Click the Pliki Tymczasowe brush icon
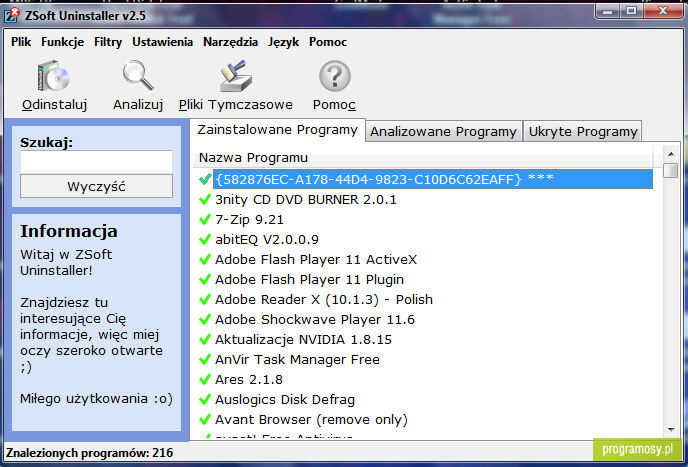 pyautogui.click(x=236, y=76)
